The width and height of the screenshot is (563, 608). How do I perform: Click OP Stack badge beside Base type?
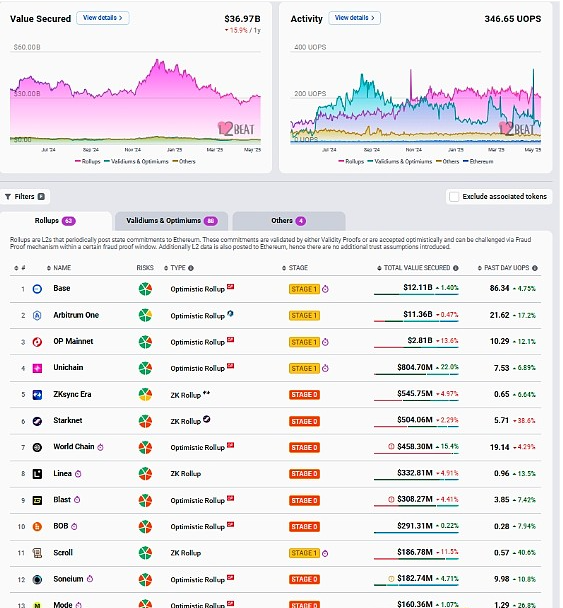230,287
